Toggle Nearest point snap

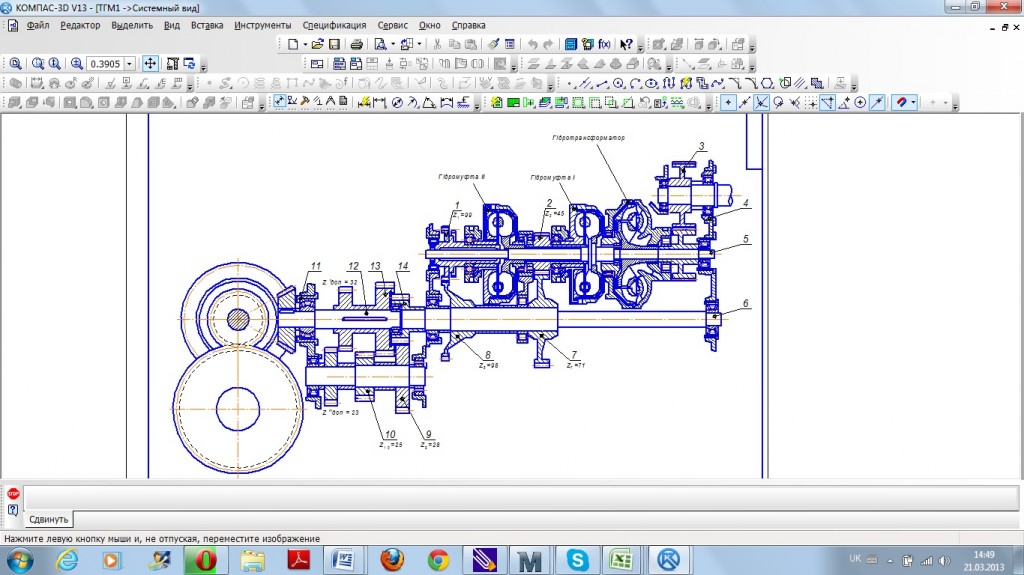(728, 103)
